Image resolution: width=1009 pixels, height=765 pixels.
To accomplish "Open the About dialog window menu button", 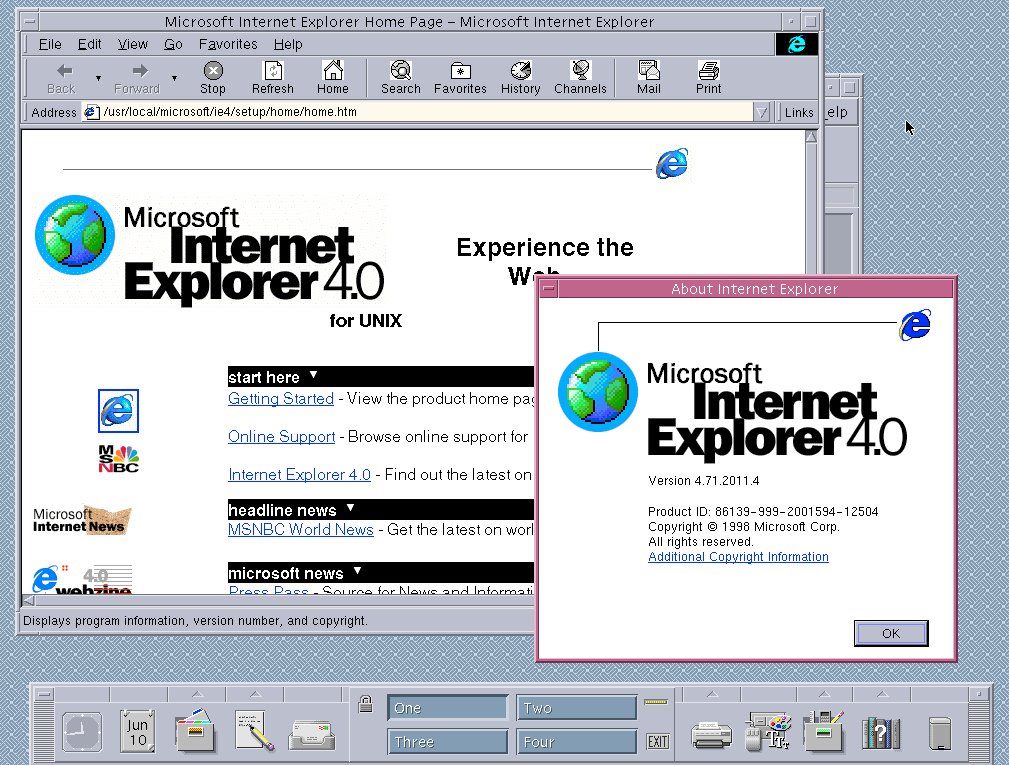I will tap(549, 288).
